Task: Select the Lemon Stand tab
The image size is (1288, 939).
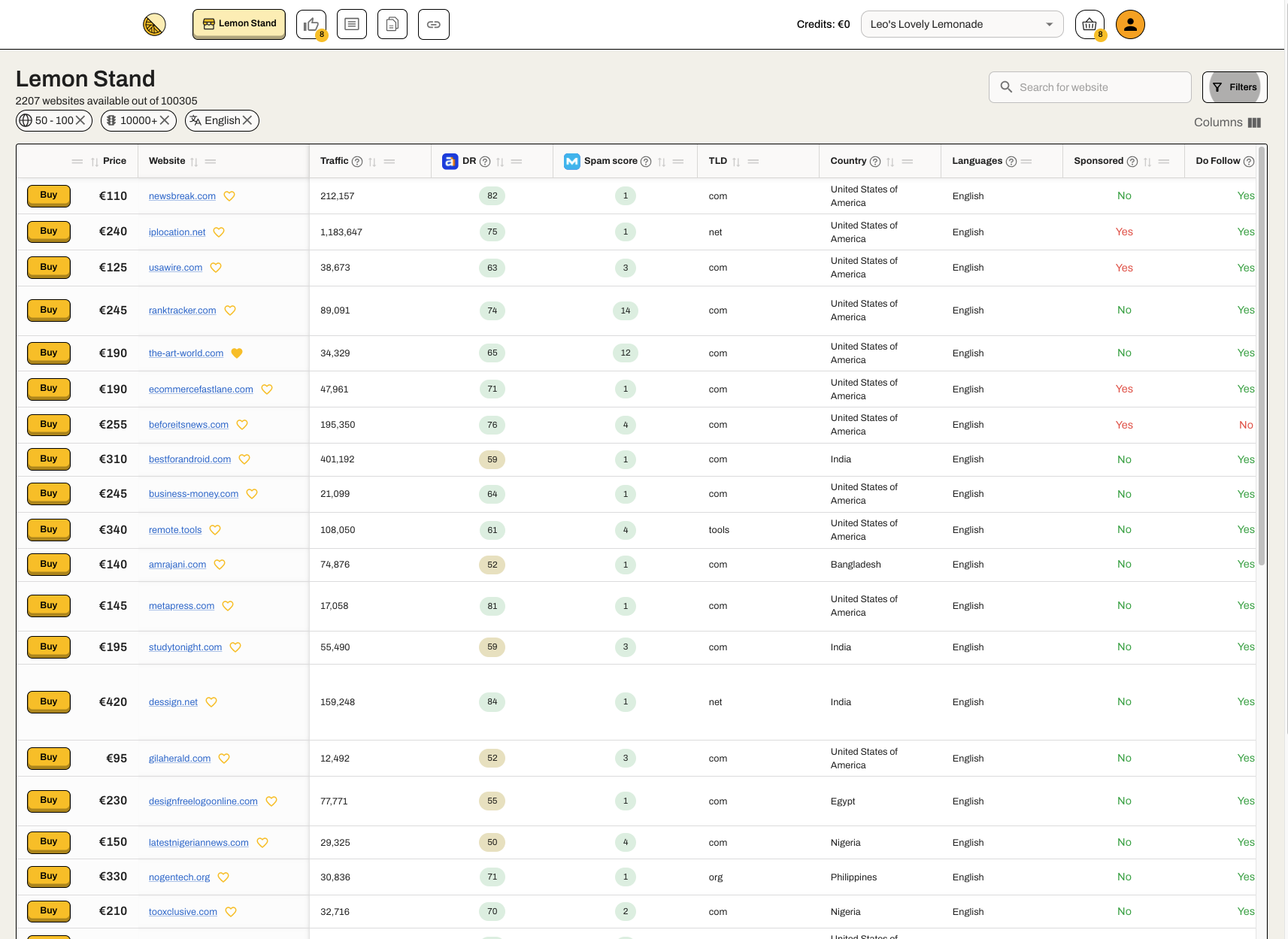Action: [239, 24]
